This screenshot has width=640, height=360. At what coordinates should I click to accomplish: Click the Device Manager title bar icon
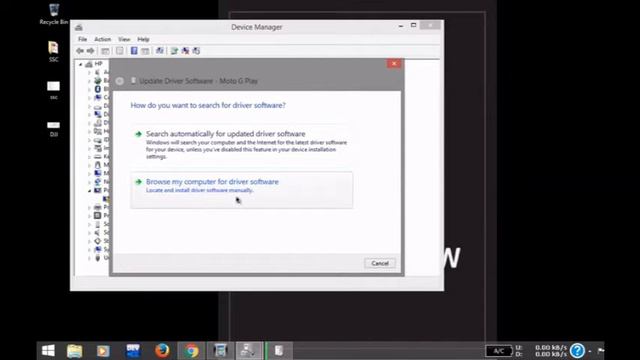(79, 27)
